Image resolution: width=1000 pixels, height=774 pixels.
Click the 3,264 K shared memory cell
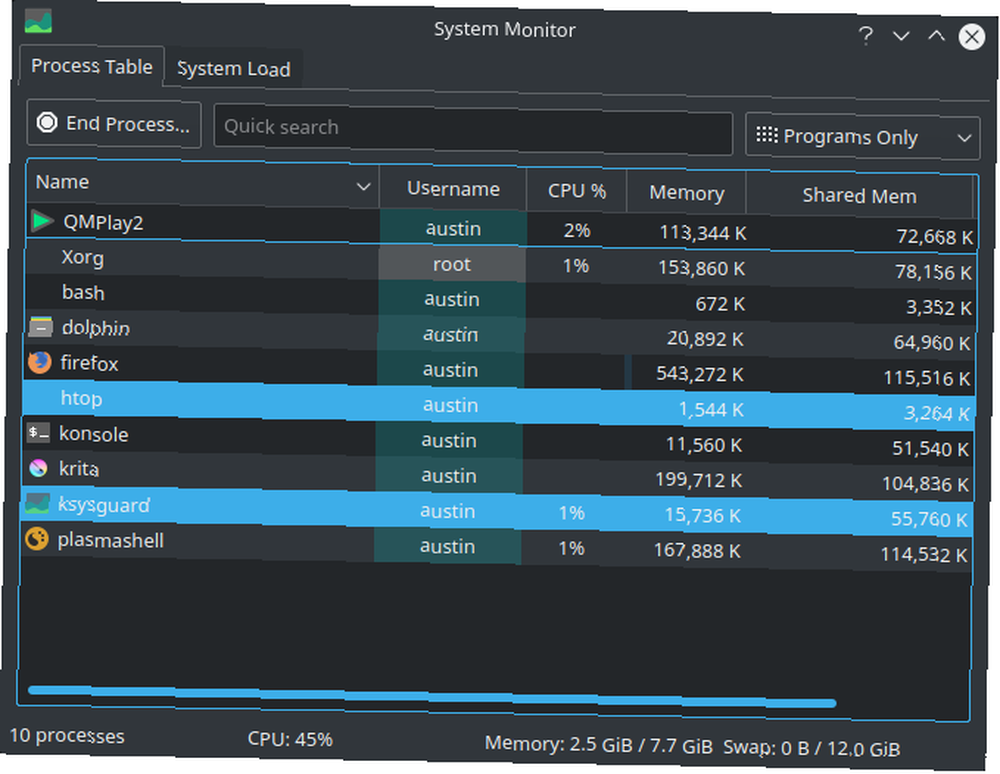[x=937, y=413]
